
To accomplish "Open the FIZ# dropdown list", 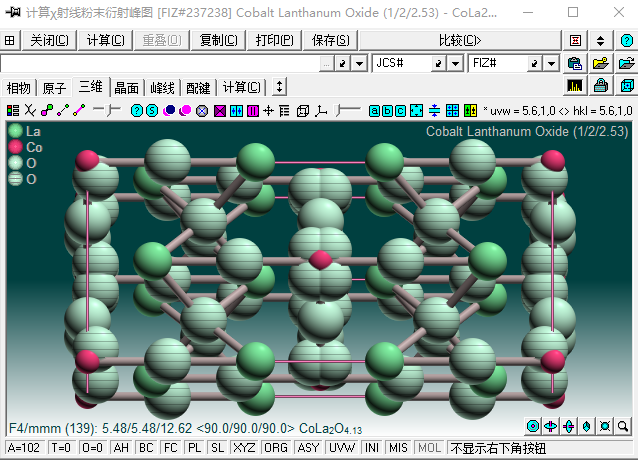I will (x=551, y=63).
